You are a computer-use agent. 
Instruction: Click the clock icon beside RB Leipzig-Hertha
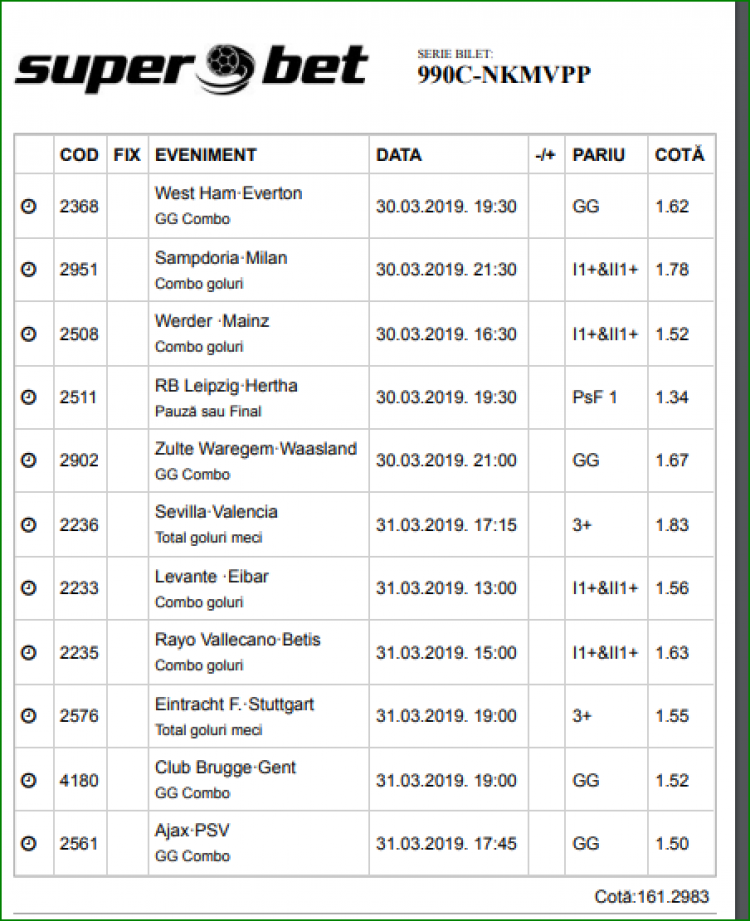tap(29, 397)
